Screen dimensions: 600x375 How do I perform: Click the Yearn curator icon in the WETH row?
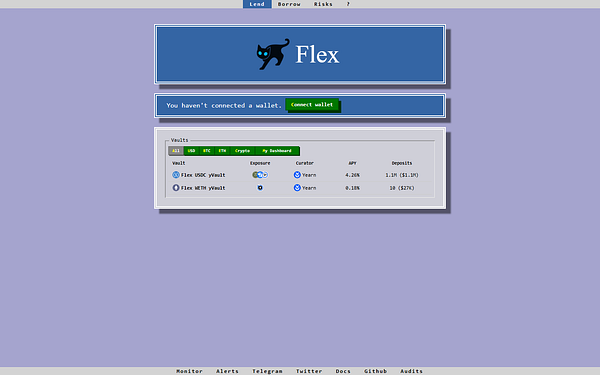pos(297,188)
